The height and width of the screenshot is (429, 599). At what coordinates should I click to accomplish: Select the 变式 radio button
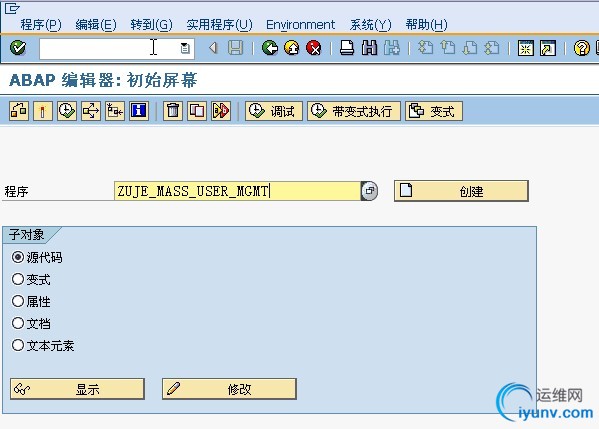pos(18,279)
